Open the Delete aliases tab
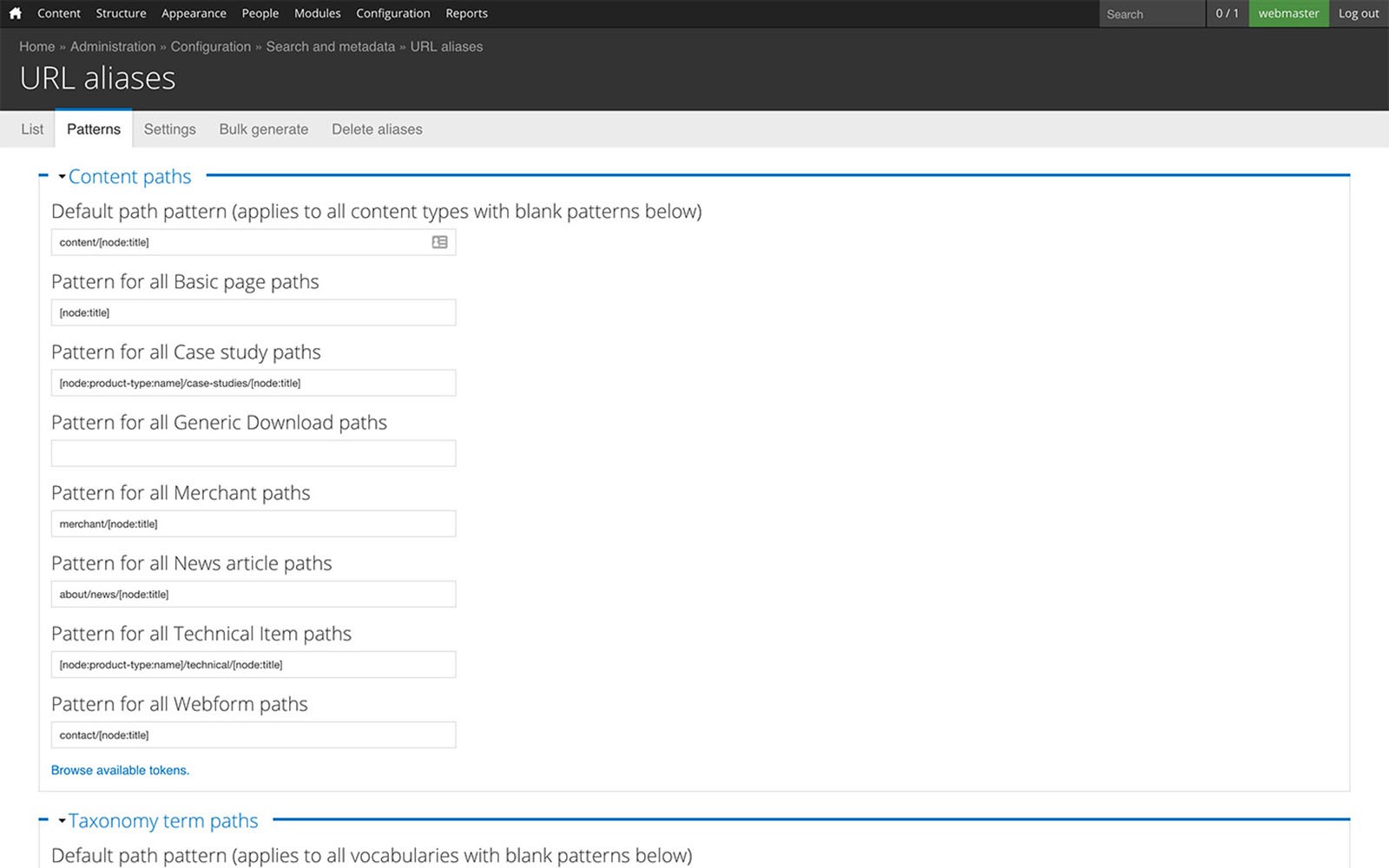 pos(377,129)
